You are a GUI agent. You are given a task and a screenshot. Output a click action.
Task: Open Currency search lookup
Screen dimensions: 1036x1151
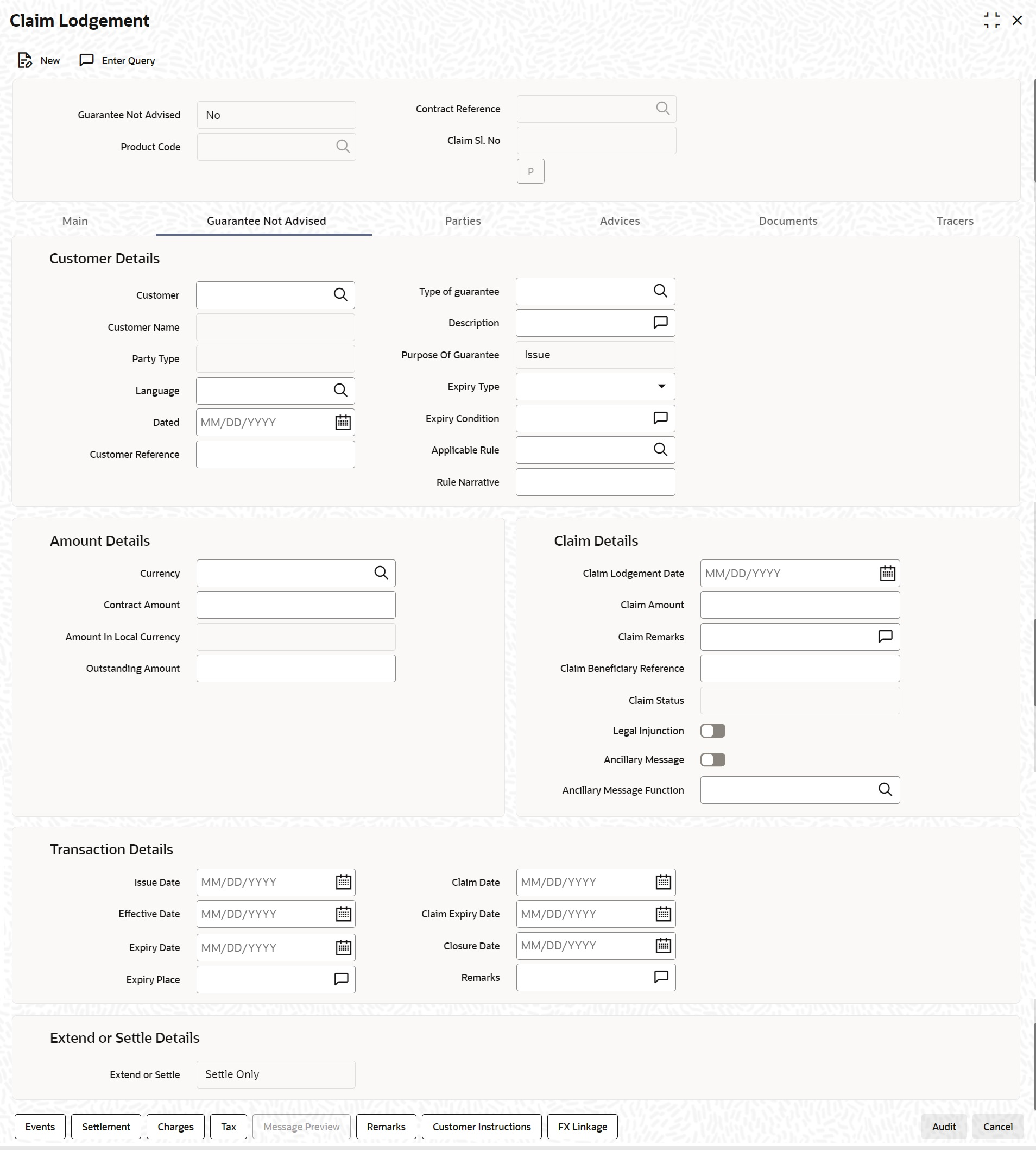pyautogui.click(x=381, y=573)
